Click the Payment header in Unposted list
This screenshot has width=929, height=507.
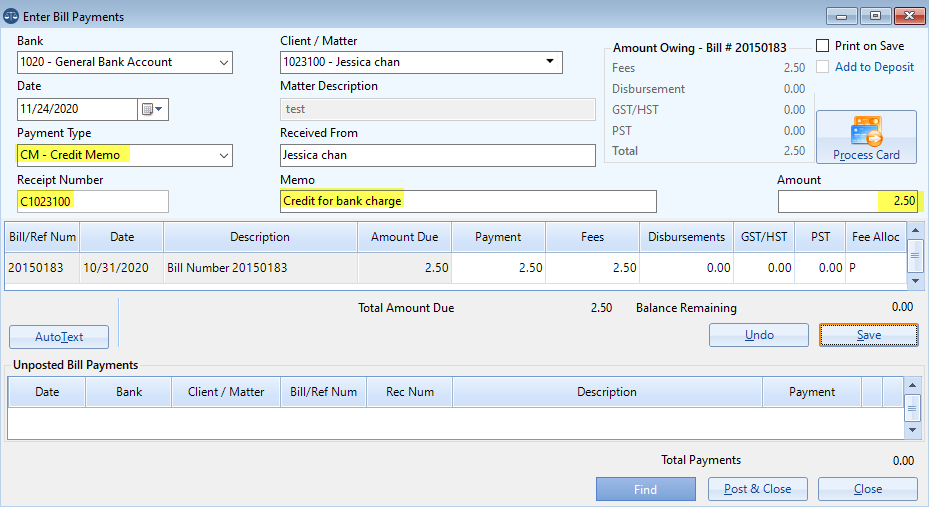pyautogui.click(x=812, y=392)
